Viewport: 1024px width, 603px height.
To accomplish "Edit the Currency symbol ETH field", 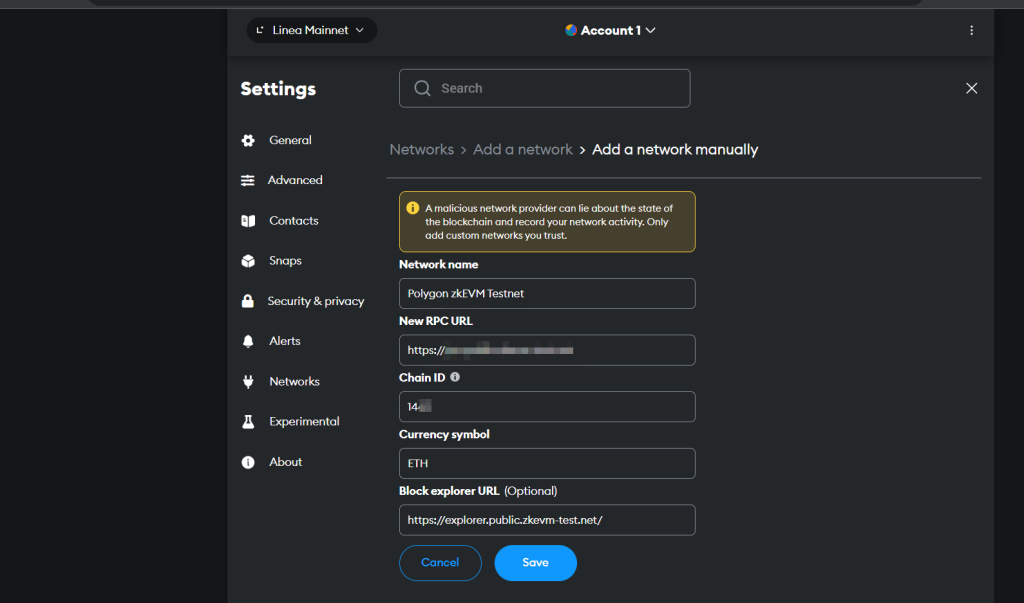I will click(547, 463).
